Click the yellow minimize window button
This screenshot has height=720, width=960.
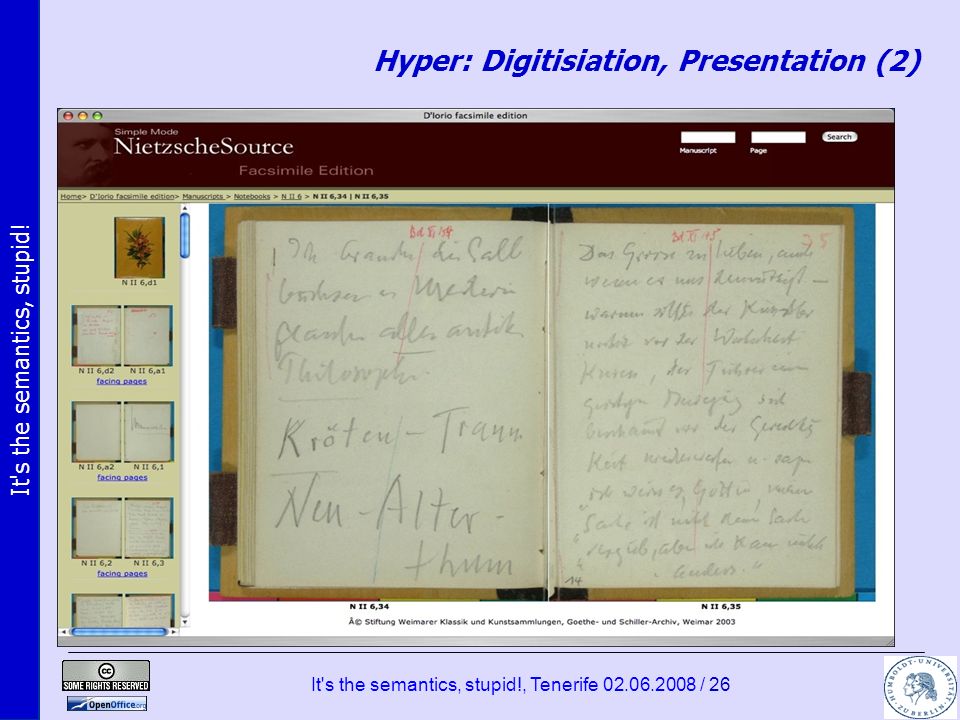83,116
